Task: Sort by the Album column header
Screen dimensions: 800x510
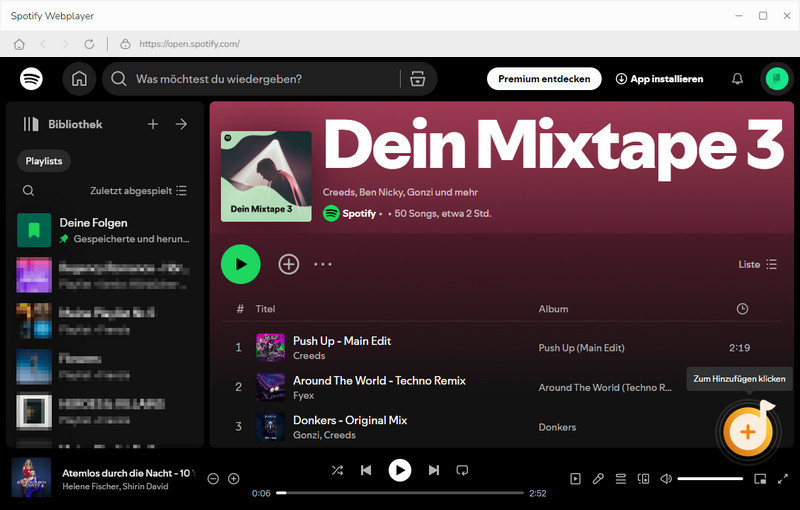Action: point(553,309)
